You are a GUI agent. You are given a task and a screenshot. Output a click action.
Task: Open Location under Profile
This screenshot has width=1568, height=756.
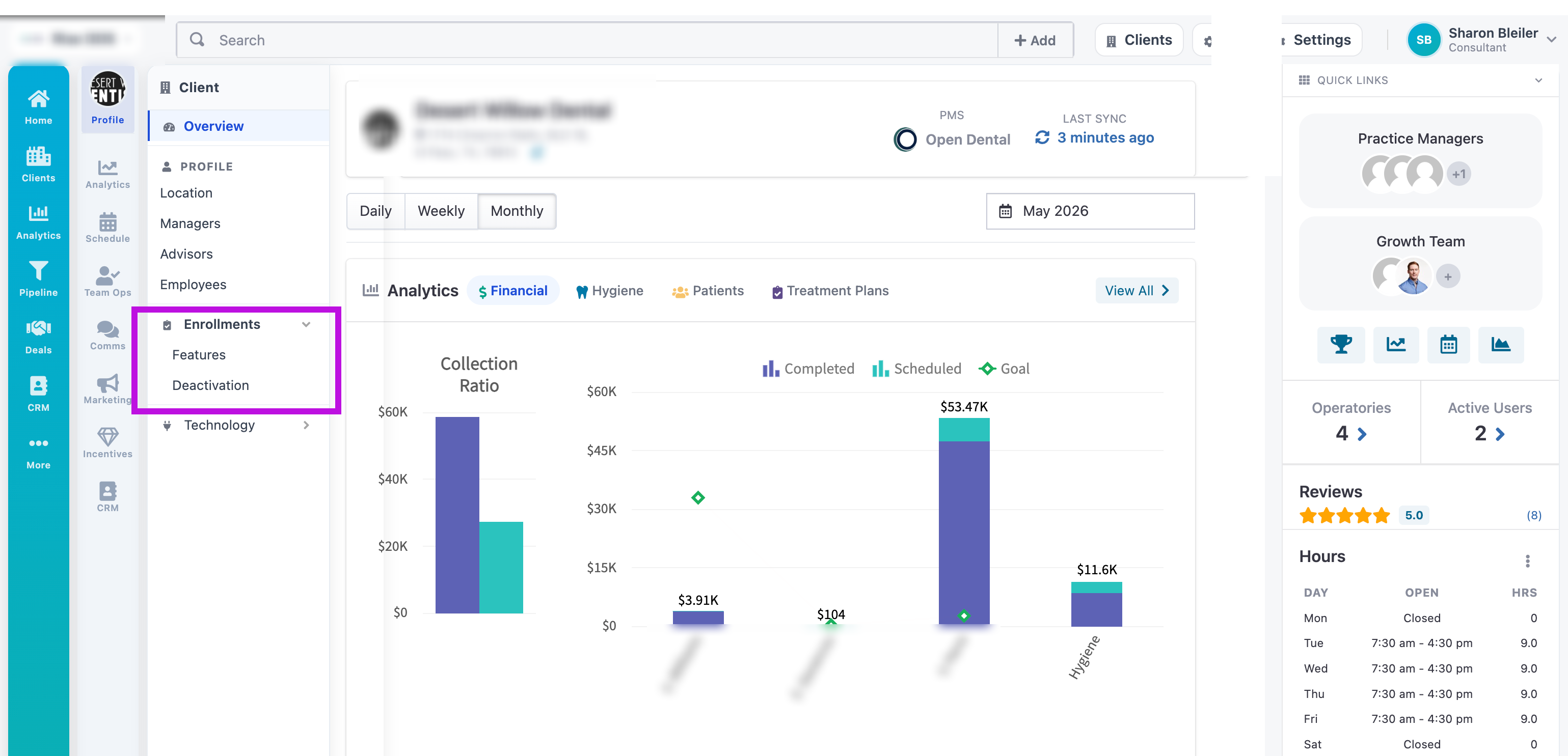pyautogui.click(x=186, y=193)
